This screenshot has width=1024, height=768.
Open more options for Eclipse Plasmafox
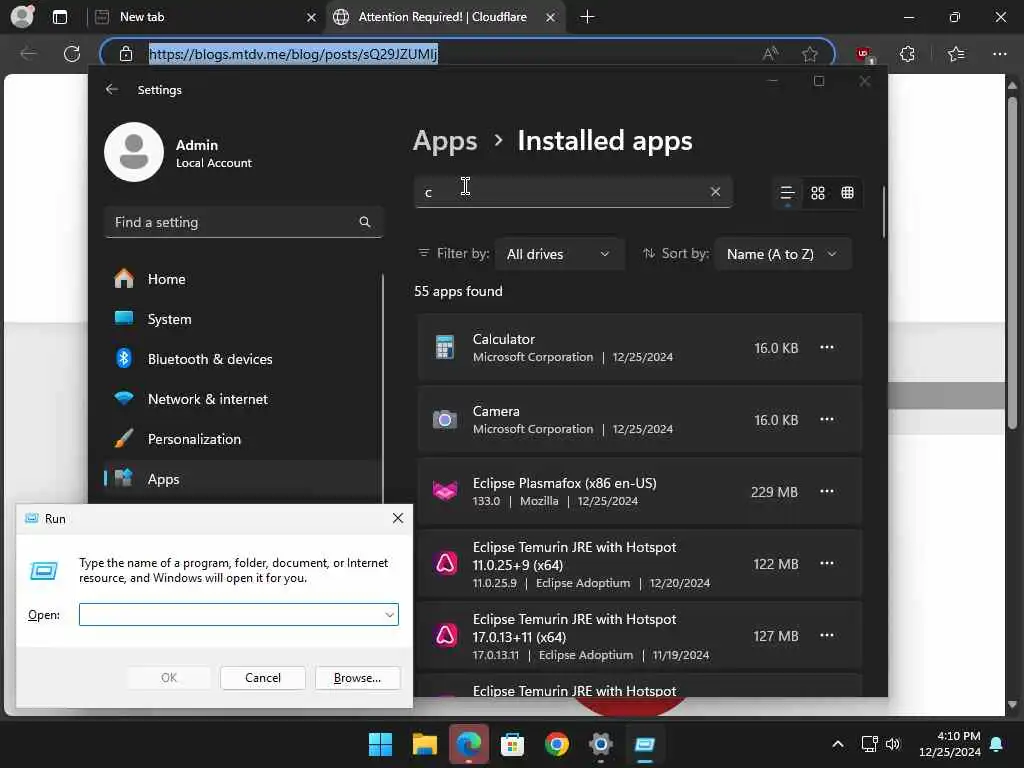click(x=827, y=491)
